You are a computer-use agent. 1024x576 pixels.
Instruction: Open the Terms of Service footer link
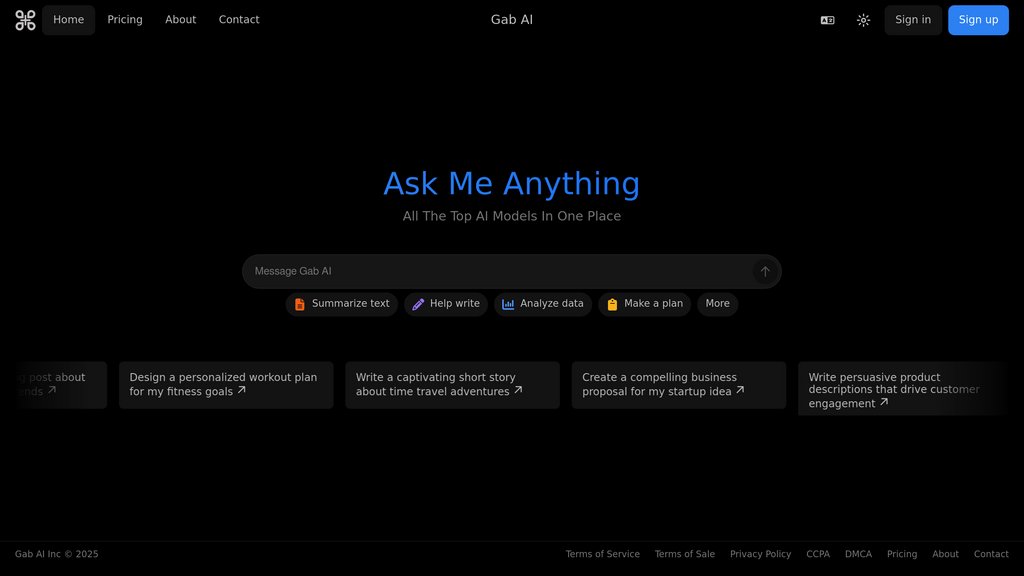[x=602, y=554]
